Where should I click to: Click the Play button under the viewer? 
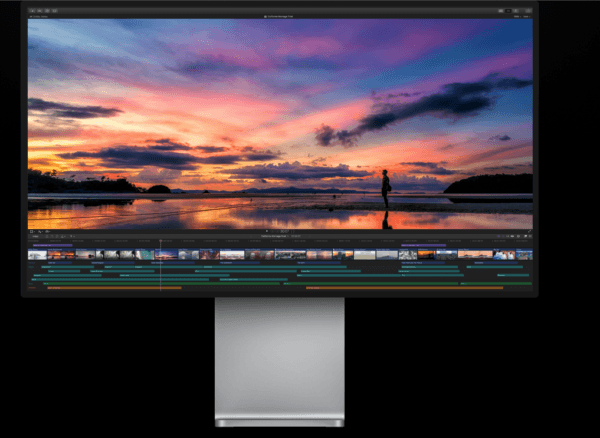(267, 231)
